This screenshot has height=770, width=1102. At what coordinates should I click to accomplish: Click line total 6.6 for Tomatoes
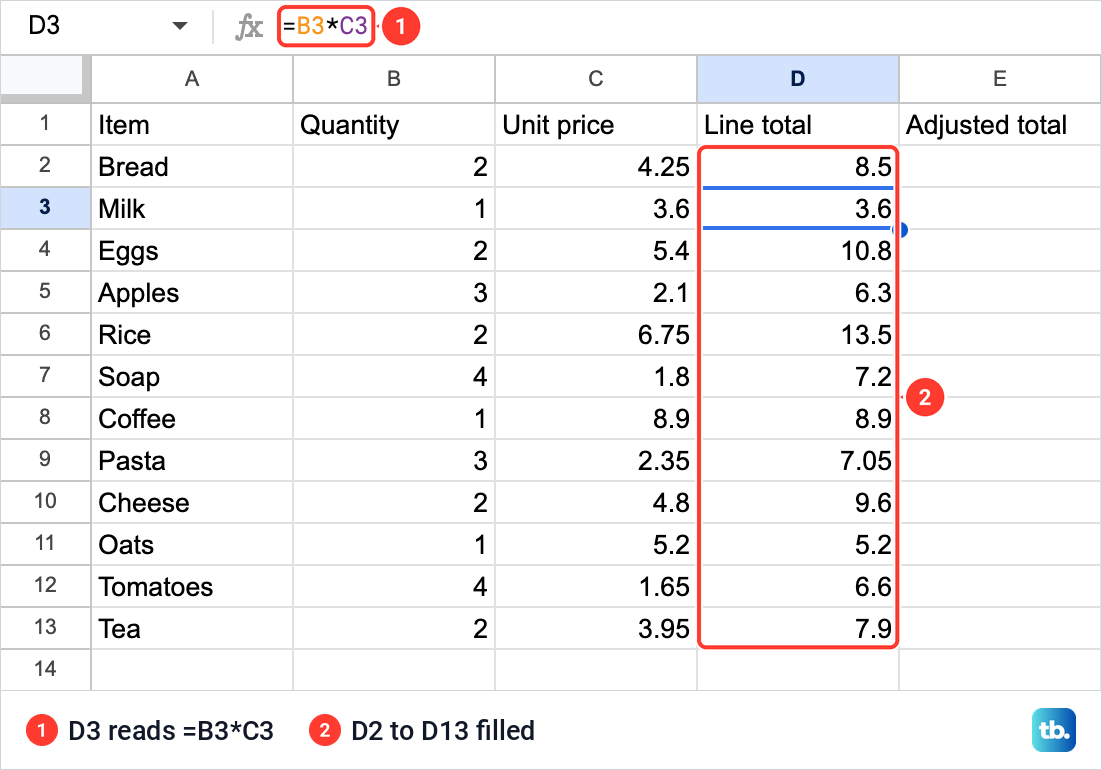point(798,586)
